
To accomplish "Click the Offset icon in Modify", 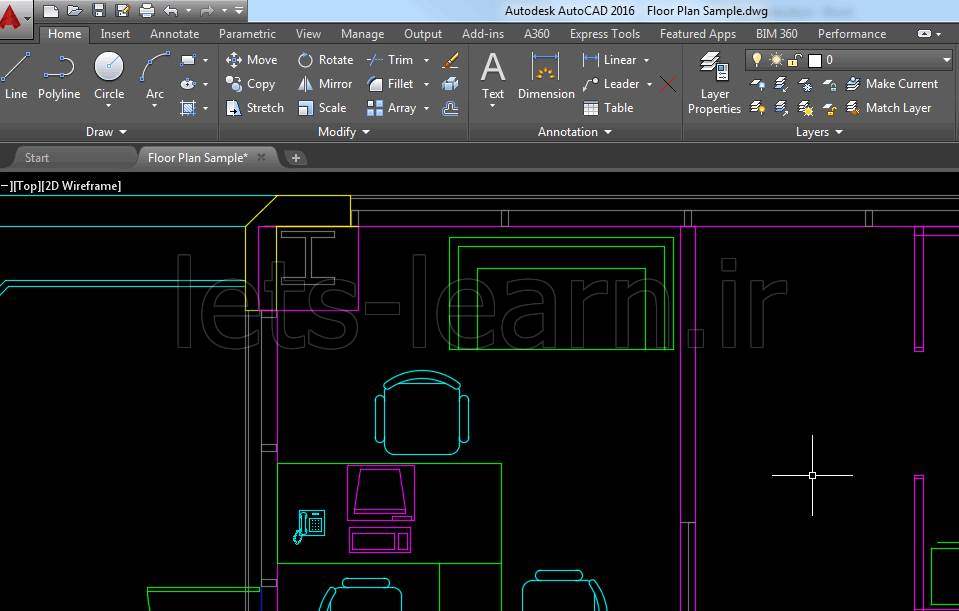I will tap(450, 108).
